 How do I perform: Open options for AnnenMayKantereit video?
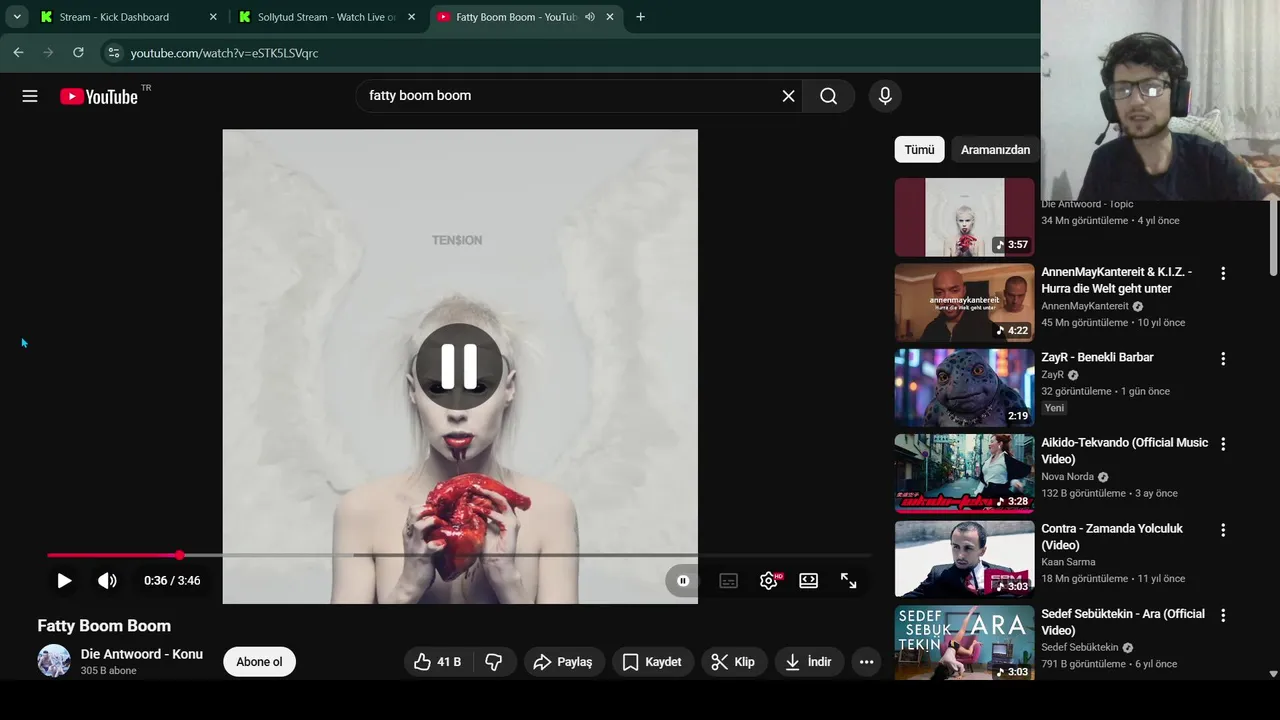click(x=1222, y=273)
